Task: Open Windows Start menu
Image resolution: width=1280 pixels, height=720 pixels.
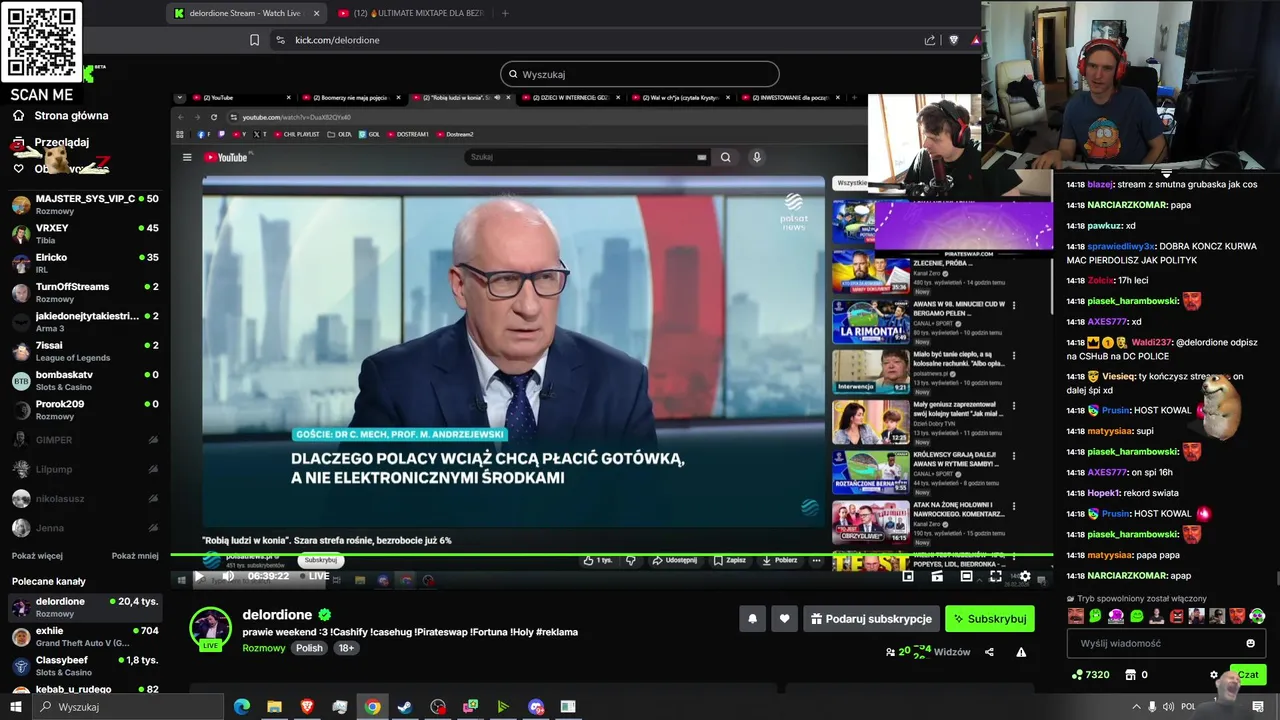Action: pyautogui.click(x=17, y=707)
